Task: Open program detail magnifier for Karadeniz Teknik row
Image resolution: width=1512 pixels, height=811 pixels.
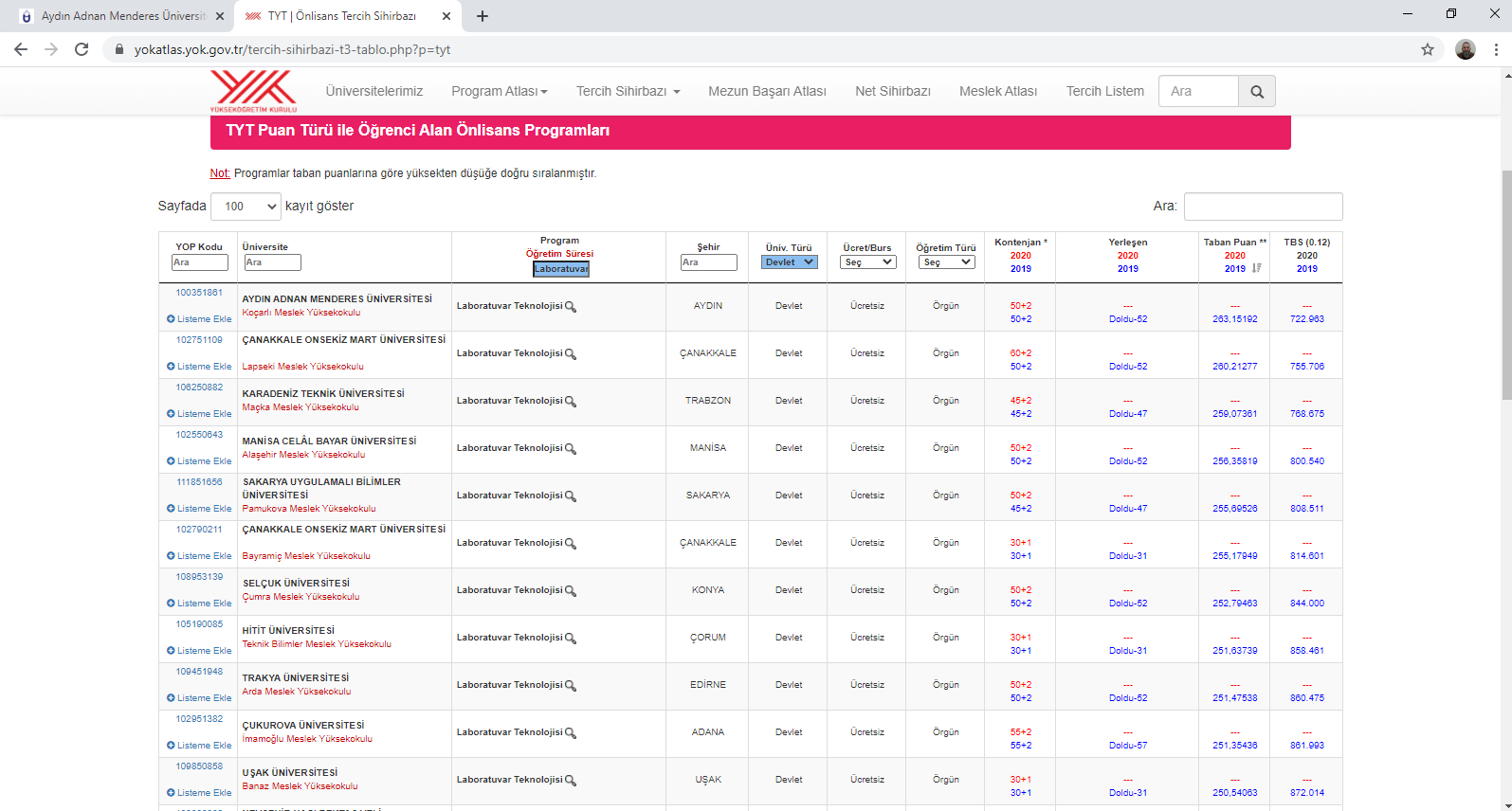Action: 571,402
